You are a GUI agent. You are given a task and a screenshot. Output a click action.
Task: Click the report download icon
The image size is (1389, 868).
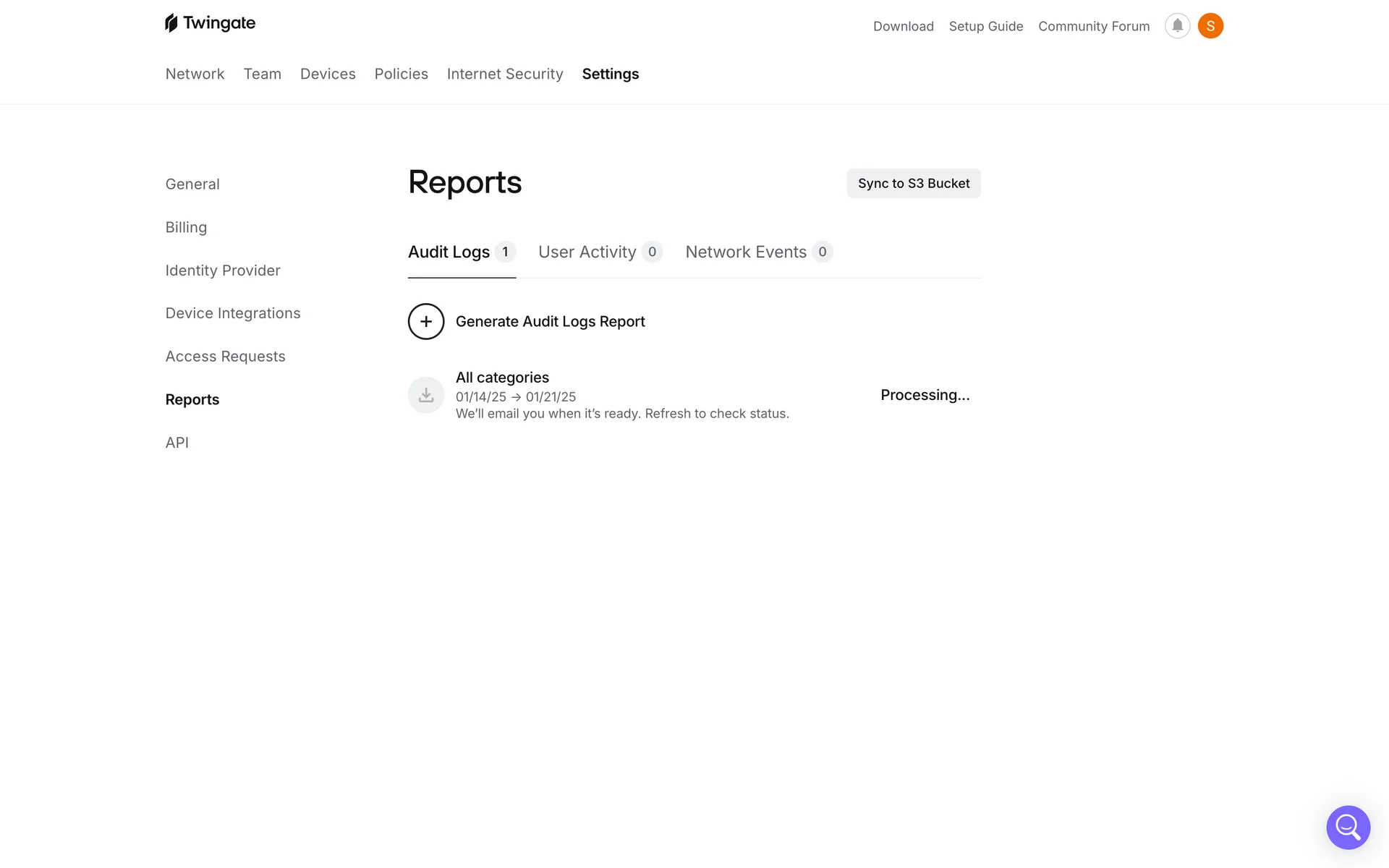click(426, 395)
